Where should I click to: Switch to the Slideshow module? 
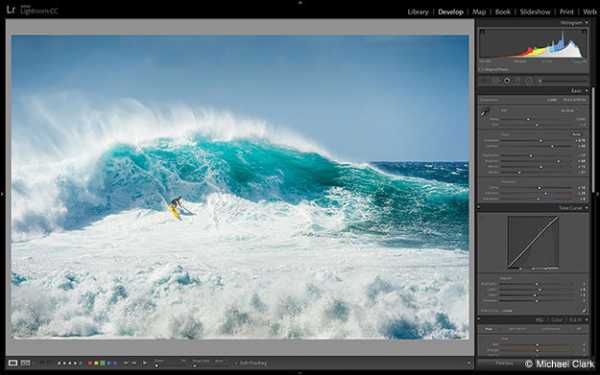[x=535, y=12]
